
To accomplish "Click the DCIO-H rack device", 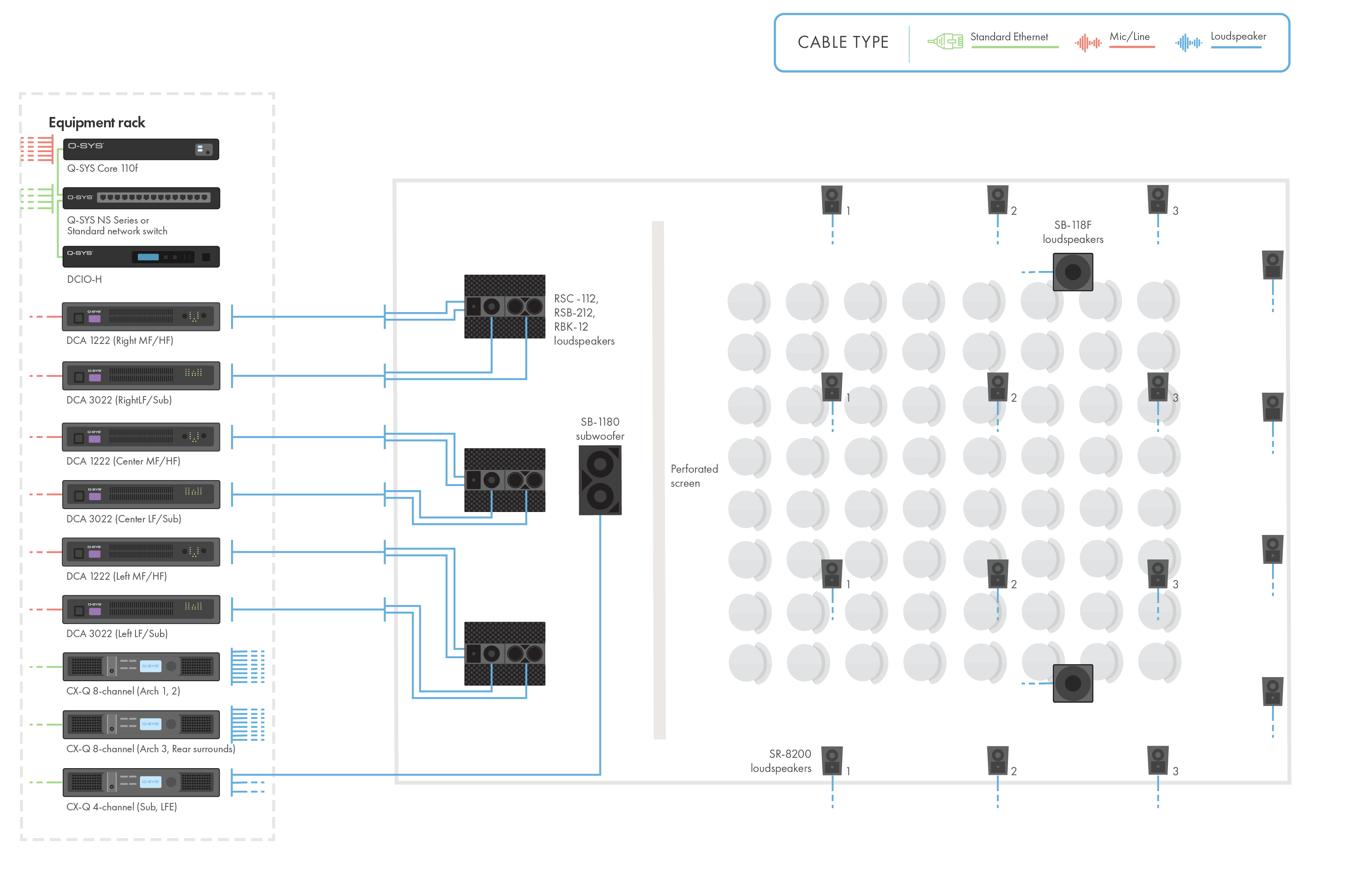I will point(141,256).
